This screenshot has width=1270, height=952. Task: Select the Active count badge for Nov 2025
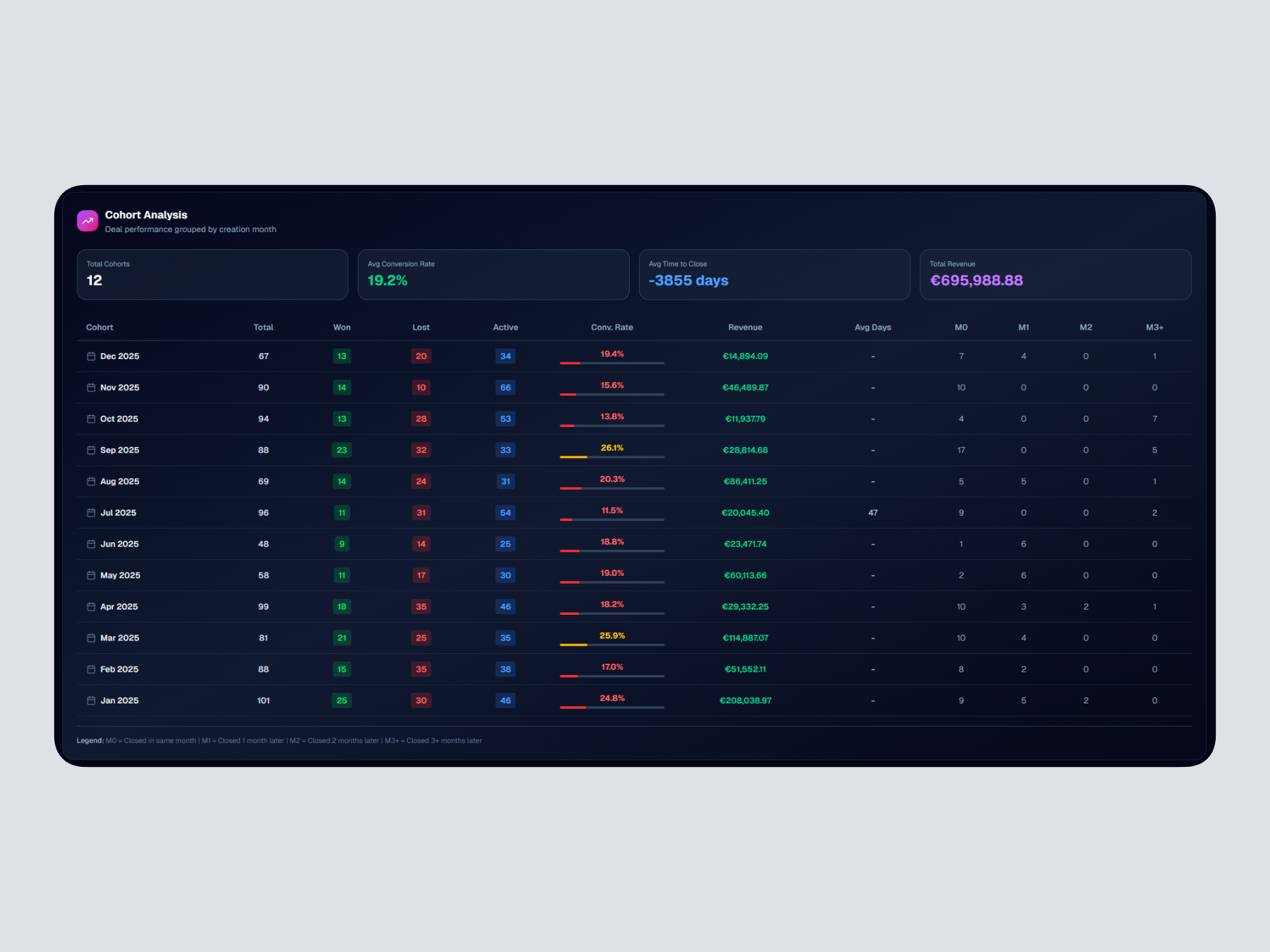505,387
